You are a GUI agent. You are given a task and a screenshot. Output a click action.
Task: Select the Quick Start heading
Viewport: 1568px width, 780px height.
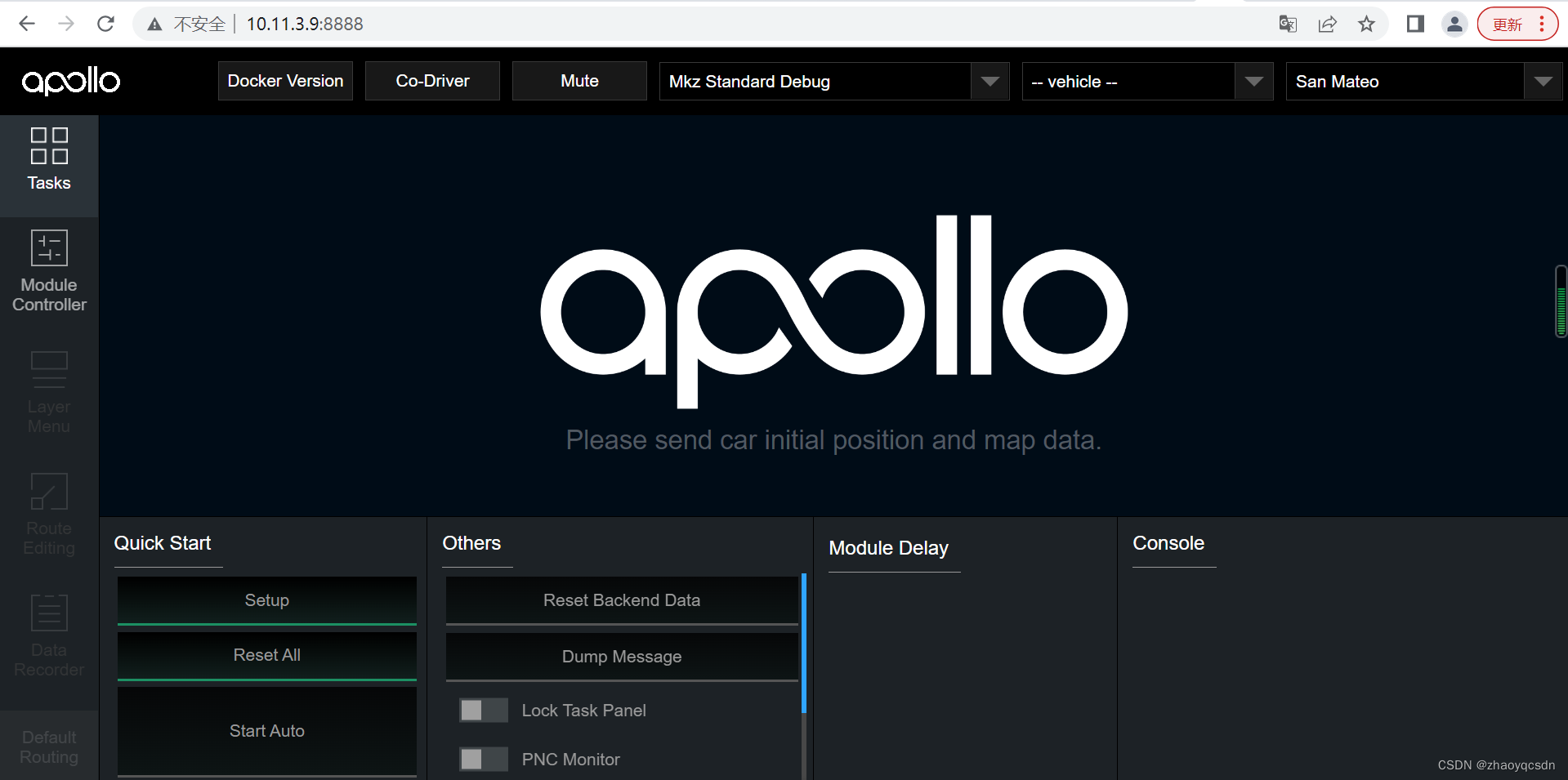coord(163,543)
